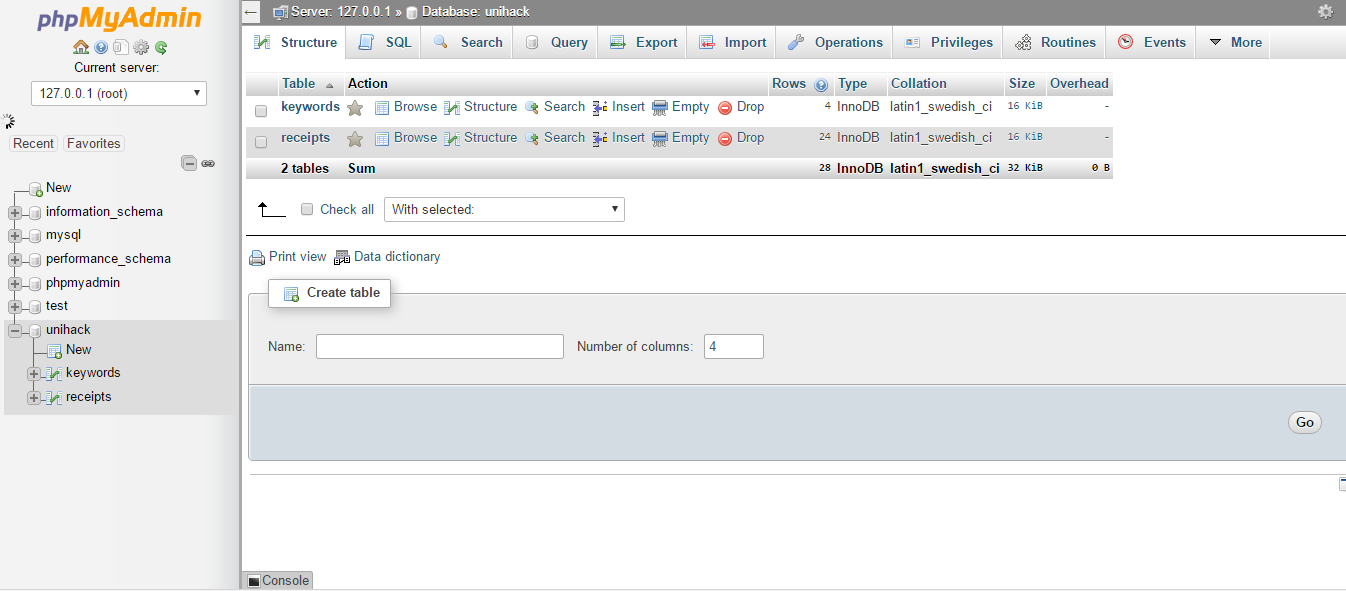Open the phpMyAdmin documentation help icon
The height and width of the screenshot is (591, 1346).
coord(101,47)
